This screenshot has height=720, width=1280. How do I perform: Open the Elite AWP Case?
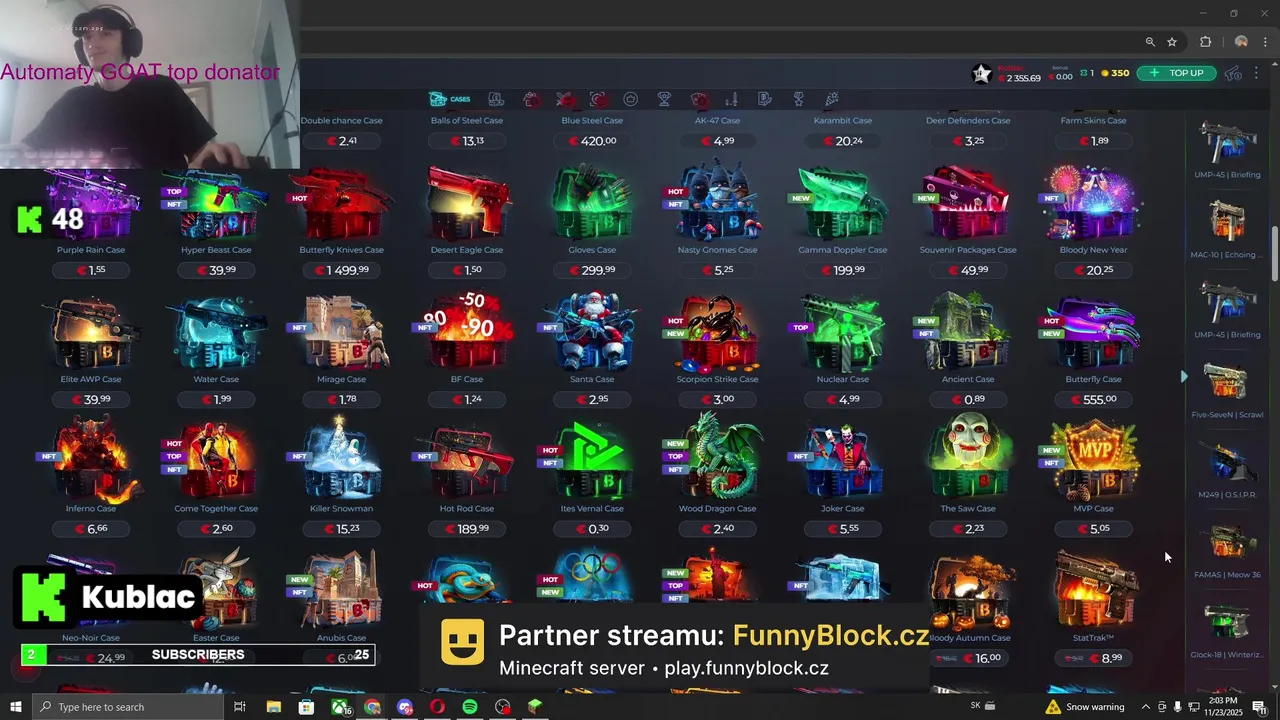(x=91, y=335)
